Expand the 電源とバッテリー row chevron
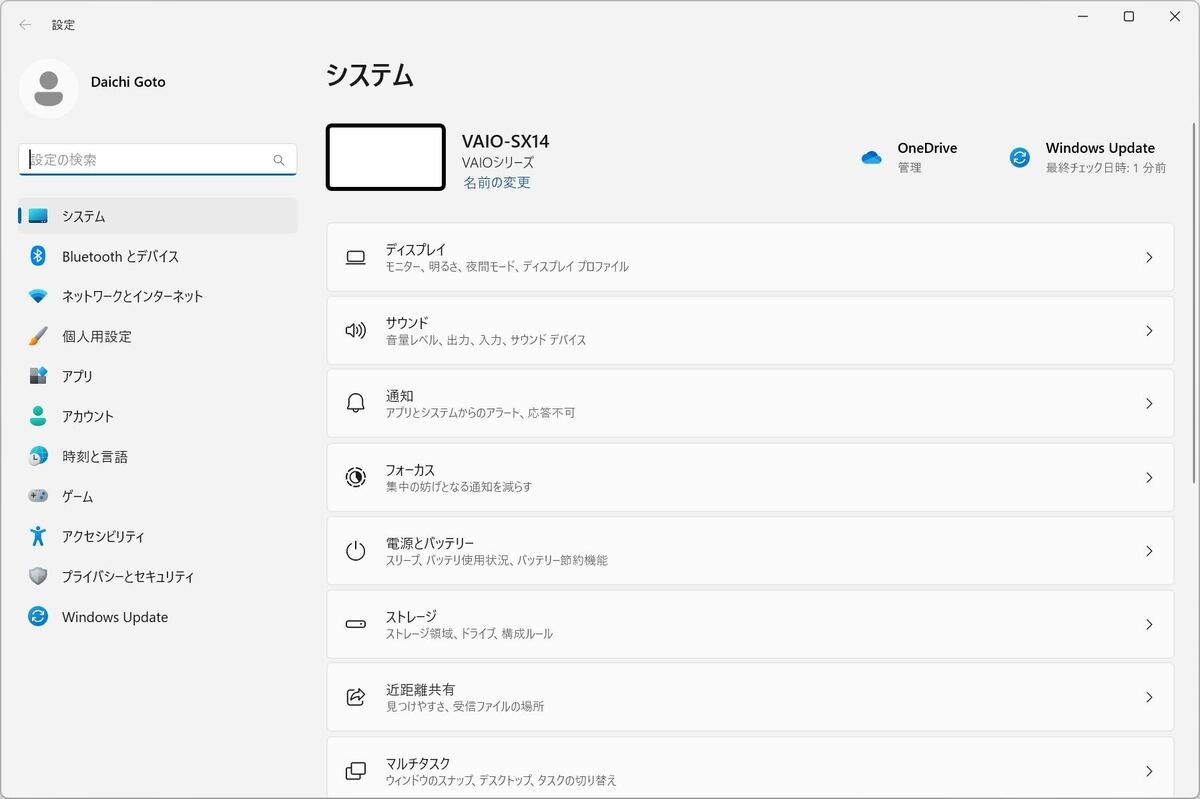 [1149, 551]
